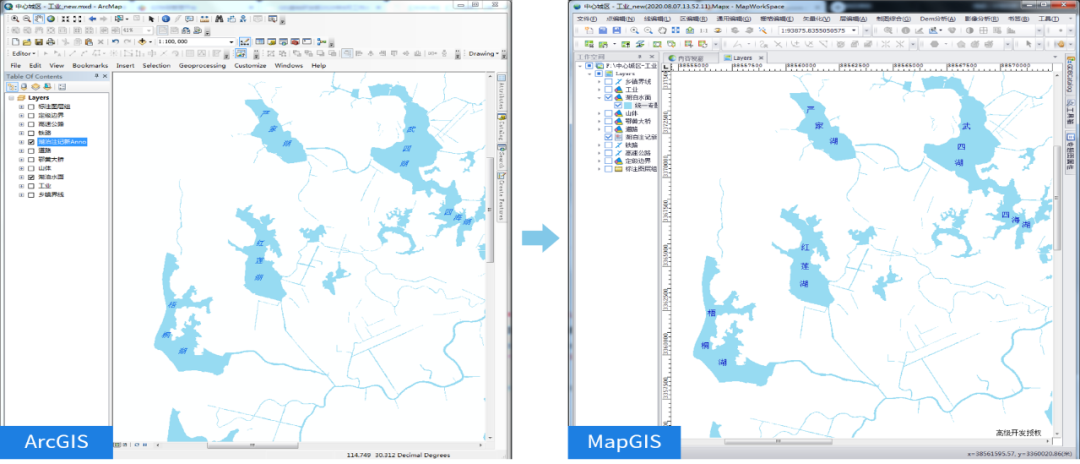Select MapGIS zoom in magnifier
The width and height of the screenshot is (1080, 464).
coord(634,30)
